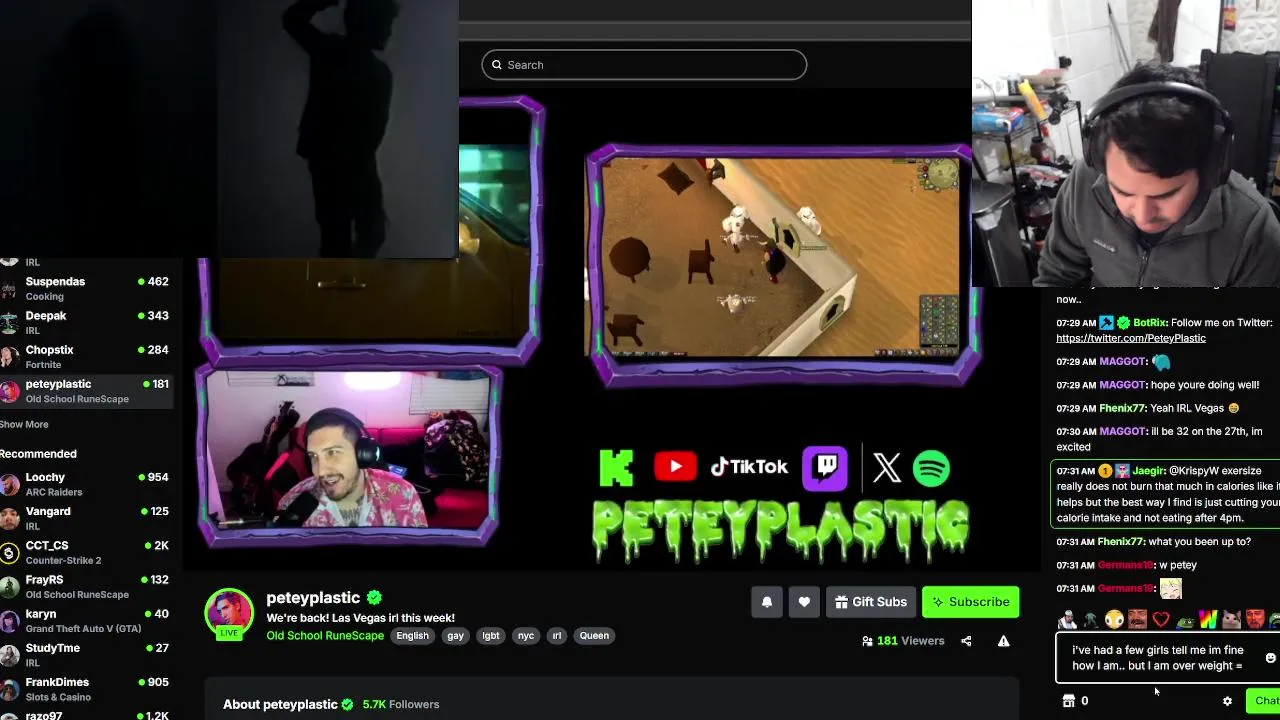The image size is (1280, 720).
Task: Click the Subscribe button
Action: [970, 602]
